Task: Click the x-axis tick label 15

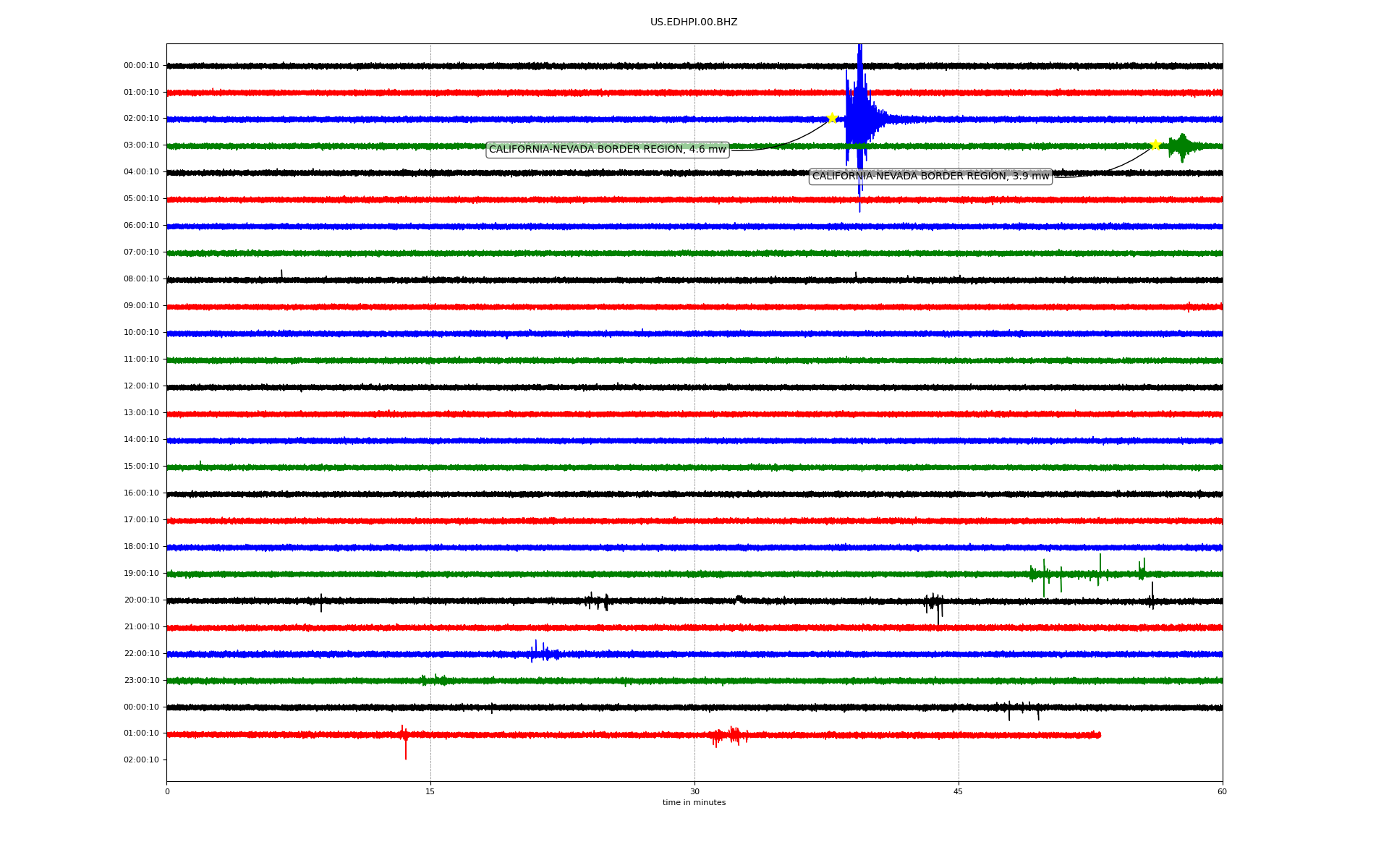Action: pyautogui.click(x=430, y=792)
